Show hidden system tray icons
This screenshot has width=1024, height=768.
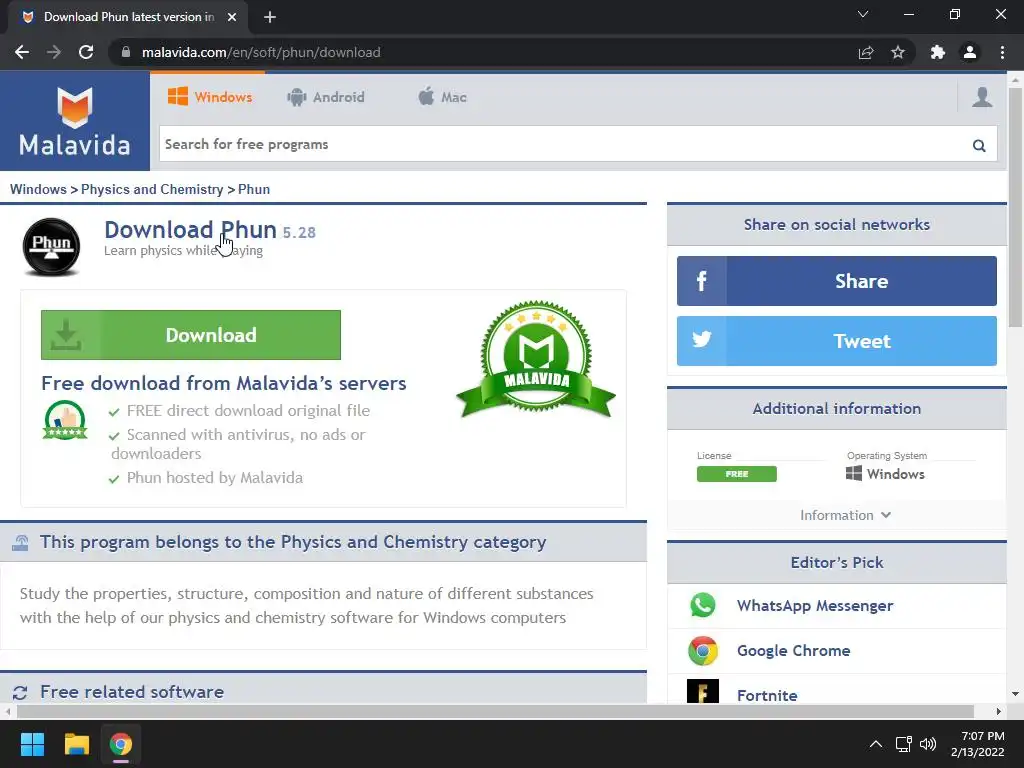tap(876, 744)
